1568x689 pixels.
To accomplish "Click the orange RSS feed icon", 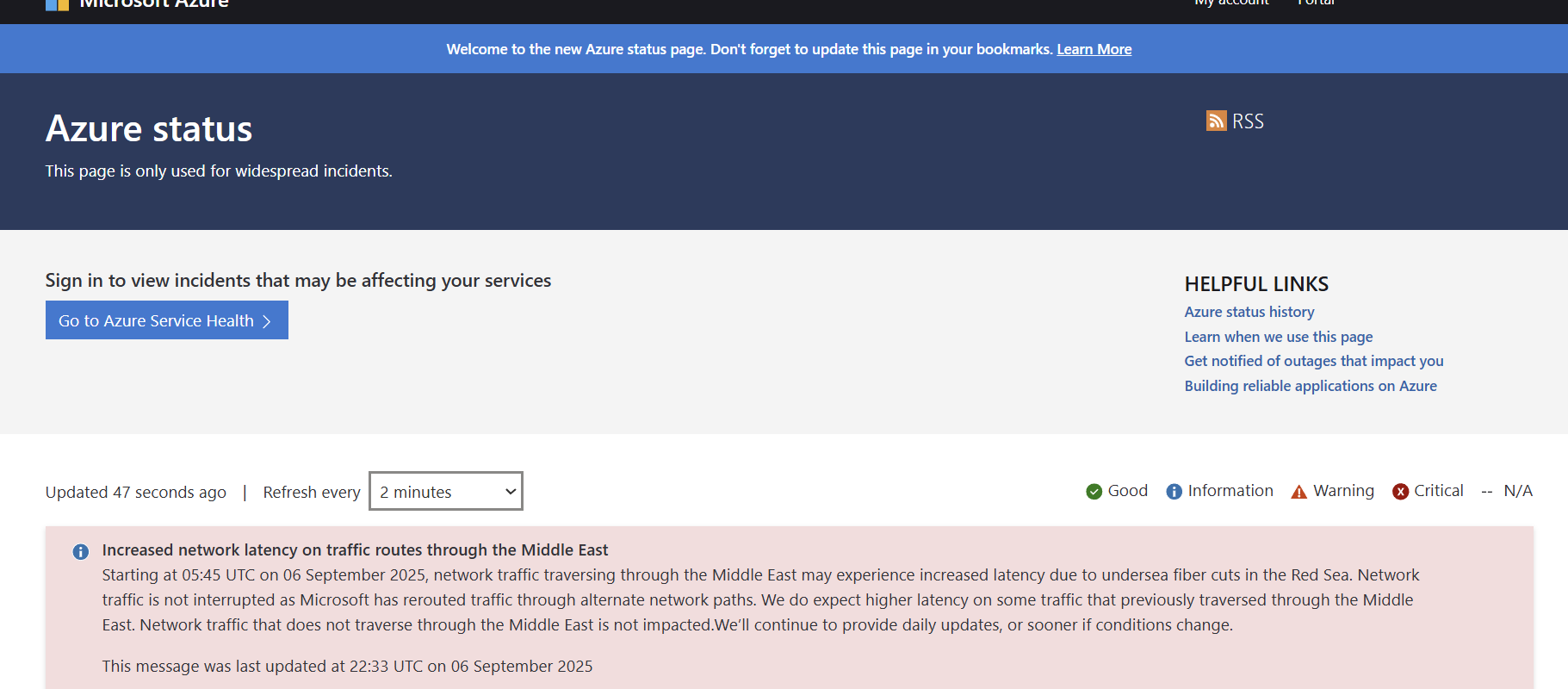I will tap(1216, 121).
